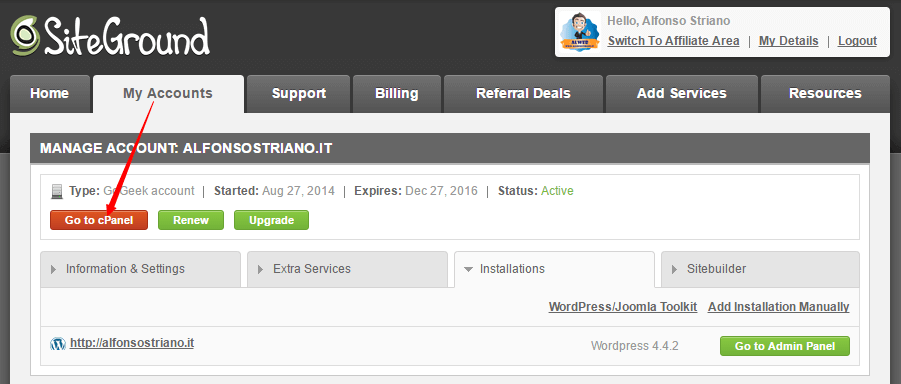
Task: Open the Billing tab
Action: (396, 94)
